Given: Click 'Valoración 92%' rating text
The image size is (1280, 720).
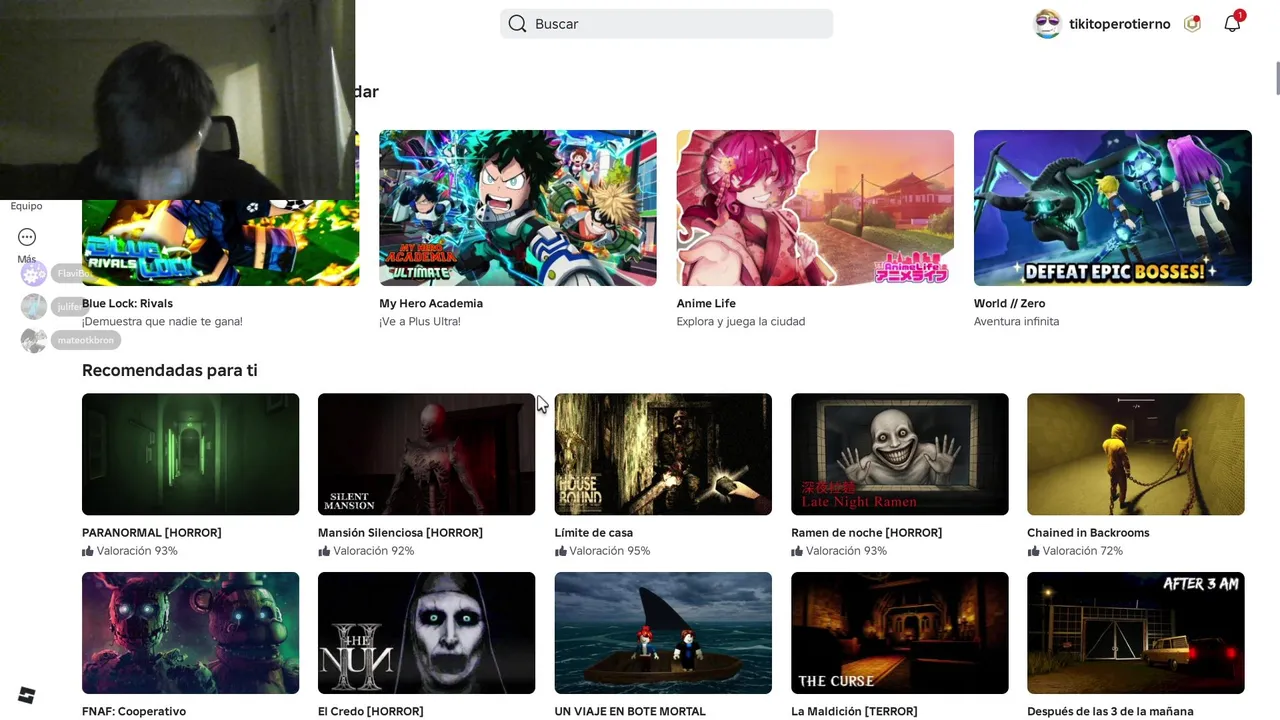Looking at the screenshot, I should click(x=373, y=551).
